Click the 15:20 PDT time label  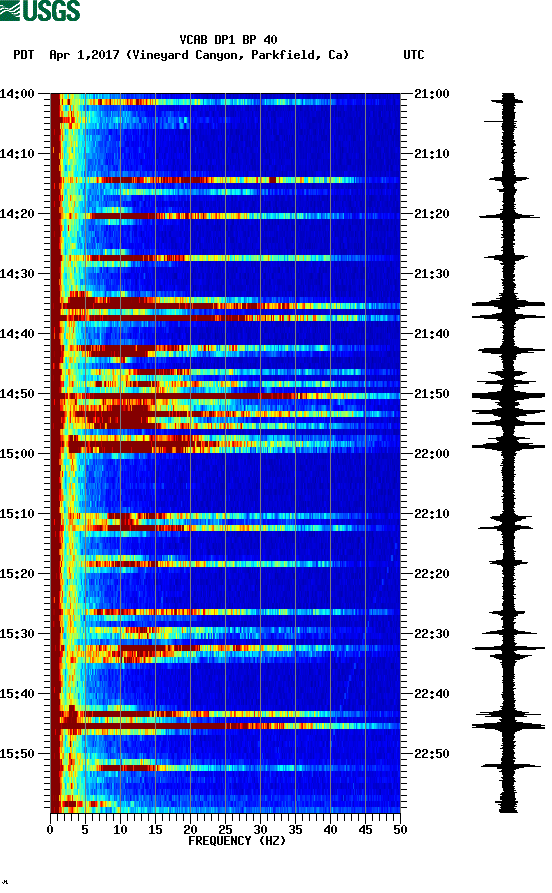17,574
